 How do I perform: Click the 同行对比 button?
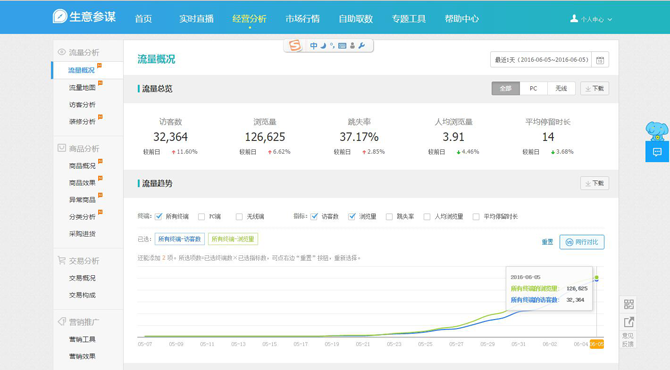click(x=582, y=242)
